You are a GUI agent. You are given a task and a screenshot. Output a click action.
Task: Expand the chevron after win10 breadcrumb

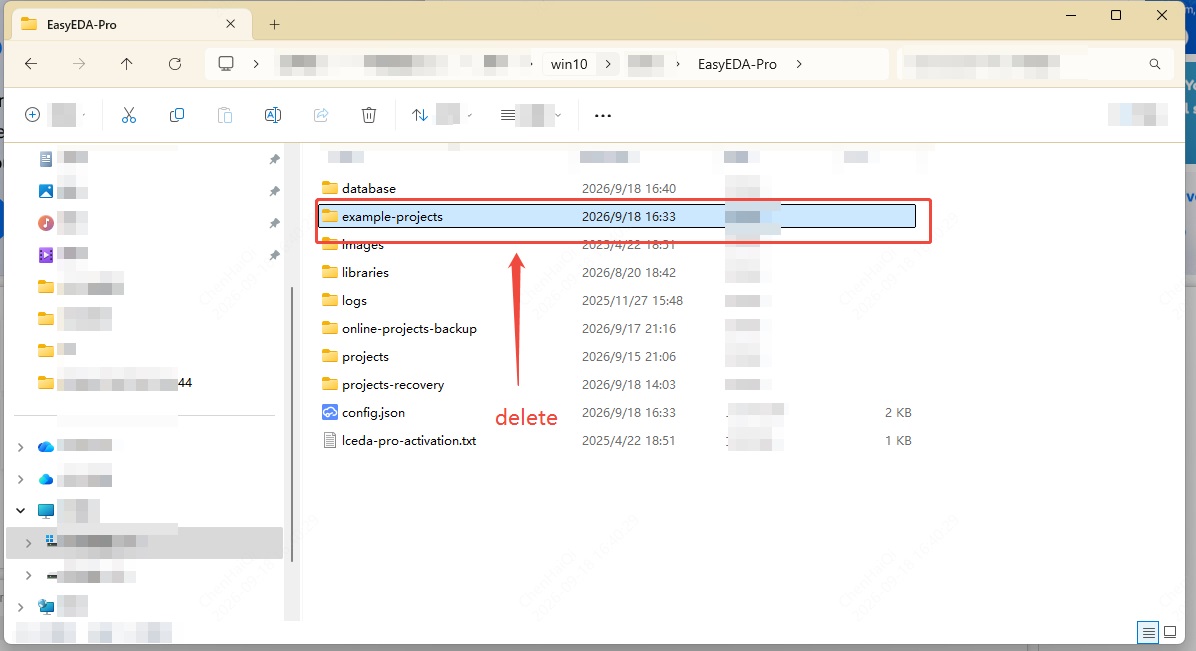(x=608, y=64)
